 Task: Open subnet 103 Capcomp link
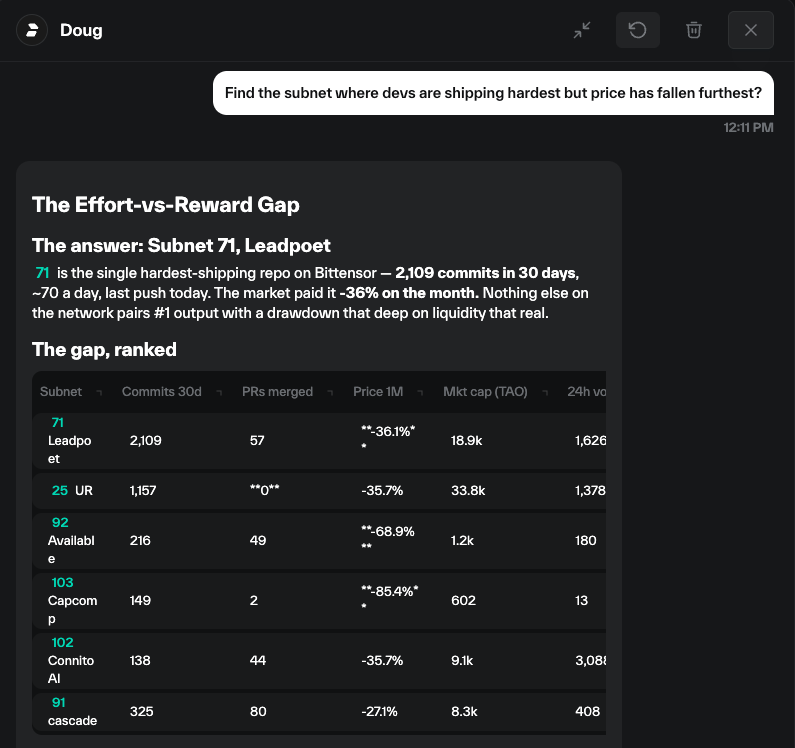pos(62,582)
